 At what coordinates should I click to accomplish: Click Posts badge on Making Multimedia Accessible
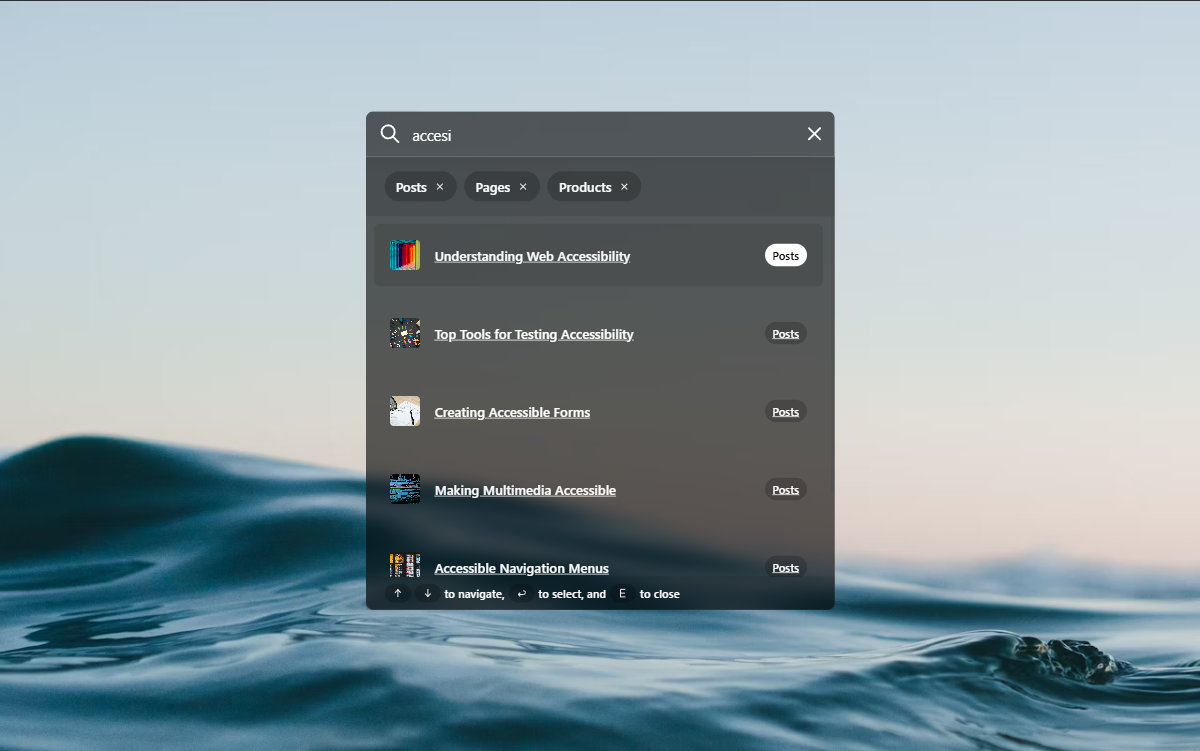[x=786, y=489]
